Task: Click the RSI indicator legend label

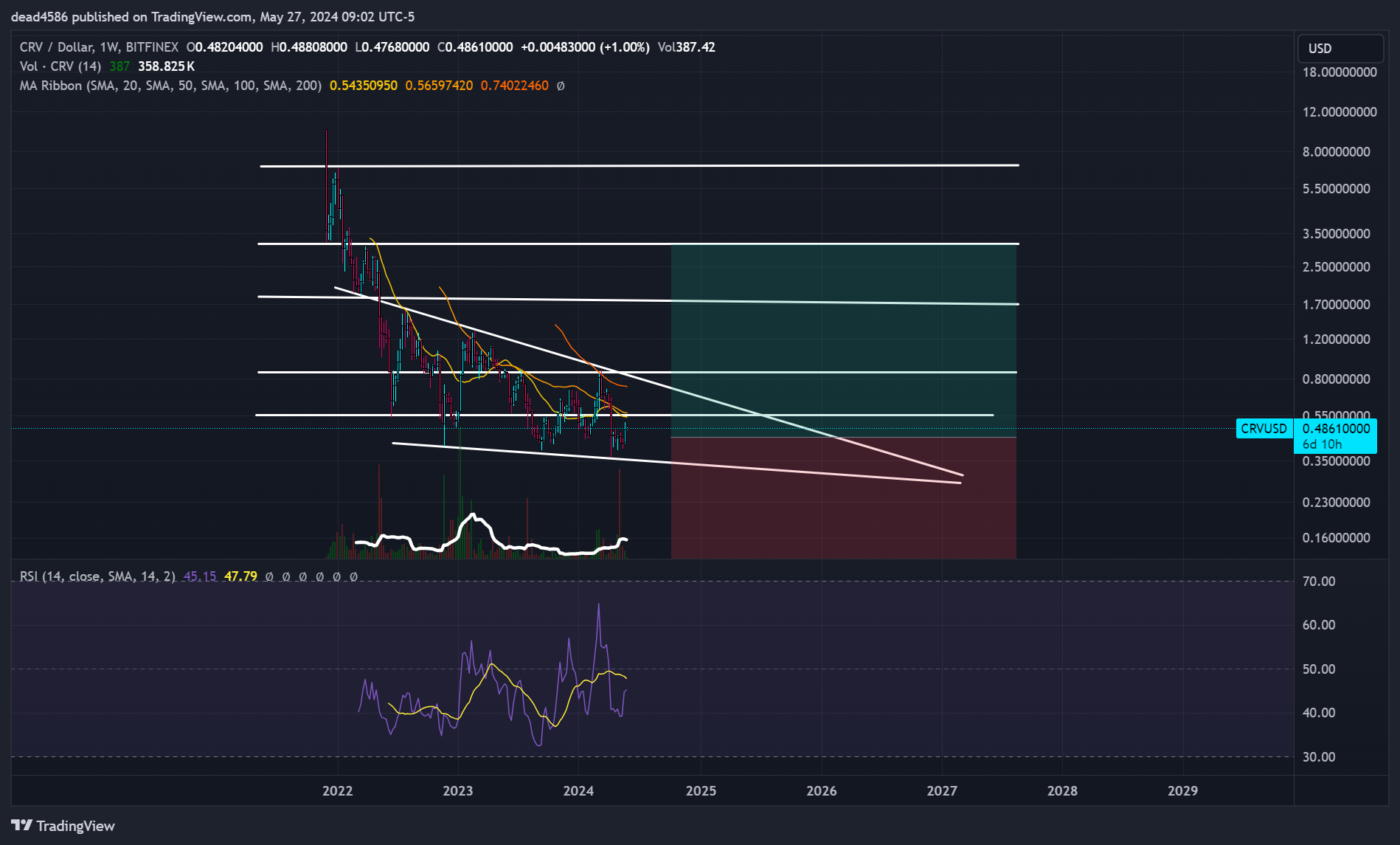Action: (97, 576)
